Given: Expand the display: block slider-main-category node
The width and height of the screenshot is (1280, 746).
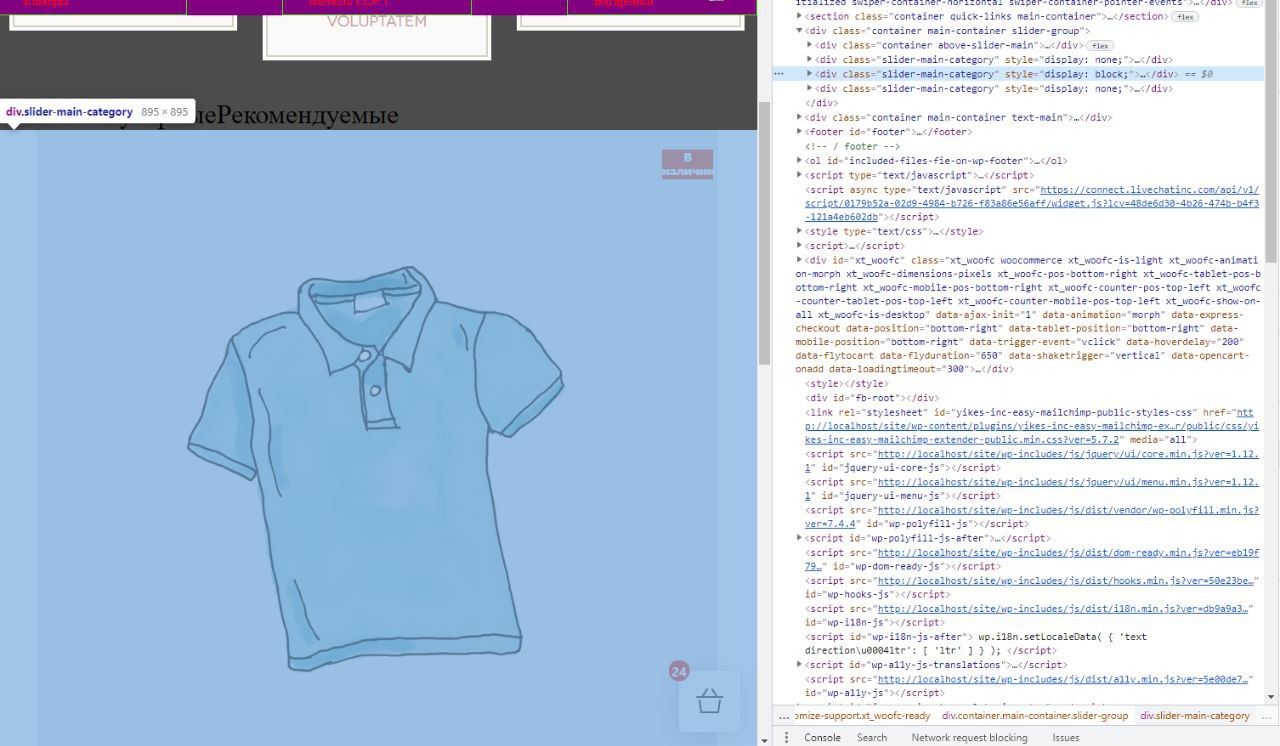Looking at the screenshot, I should click(x=810, y=74).
